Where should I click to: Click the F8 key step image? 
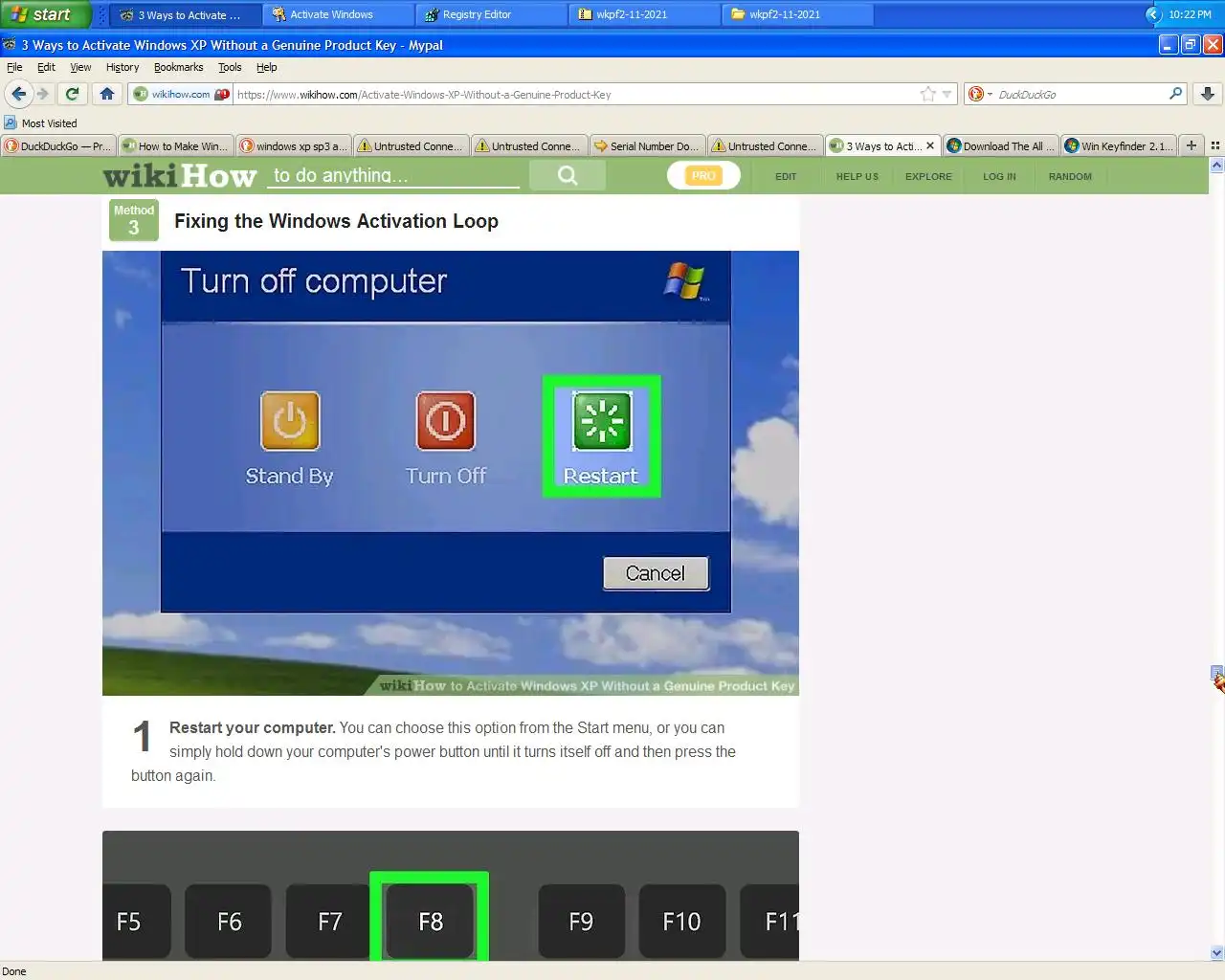point(451,896)
